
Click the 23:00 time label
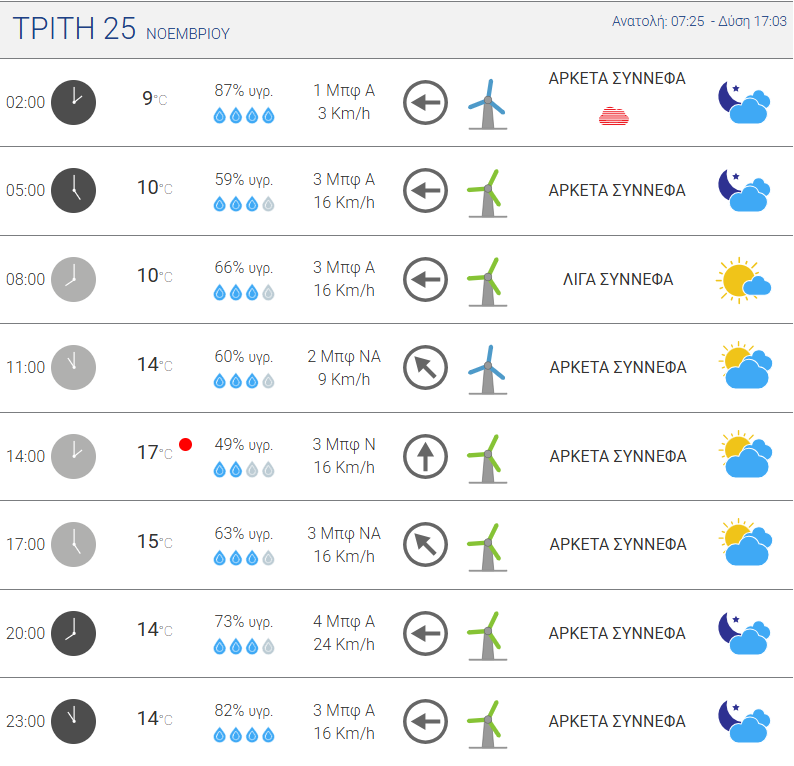[x=25, y=721]
